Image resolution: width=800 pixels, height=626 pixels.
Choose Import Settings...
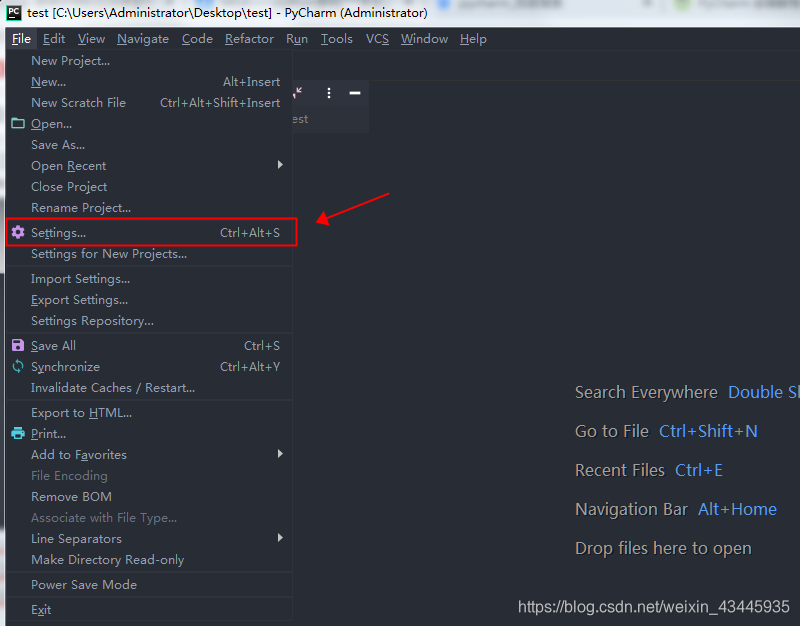pos(149,279)
